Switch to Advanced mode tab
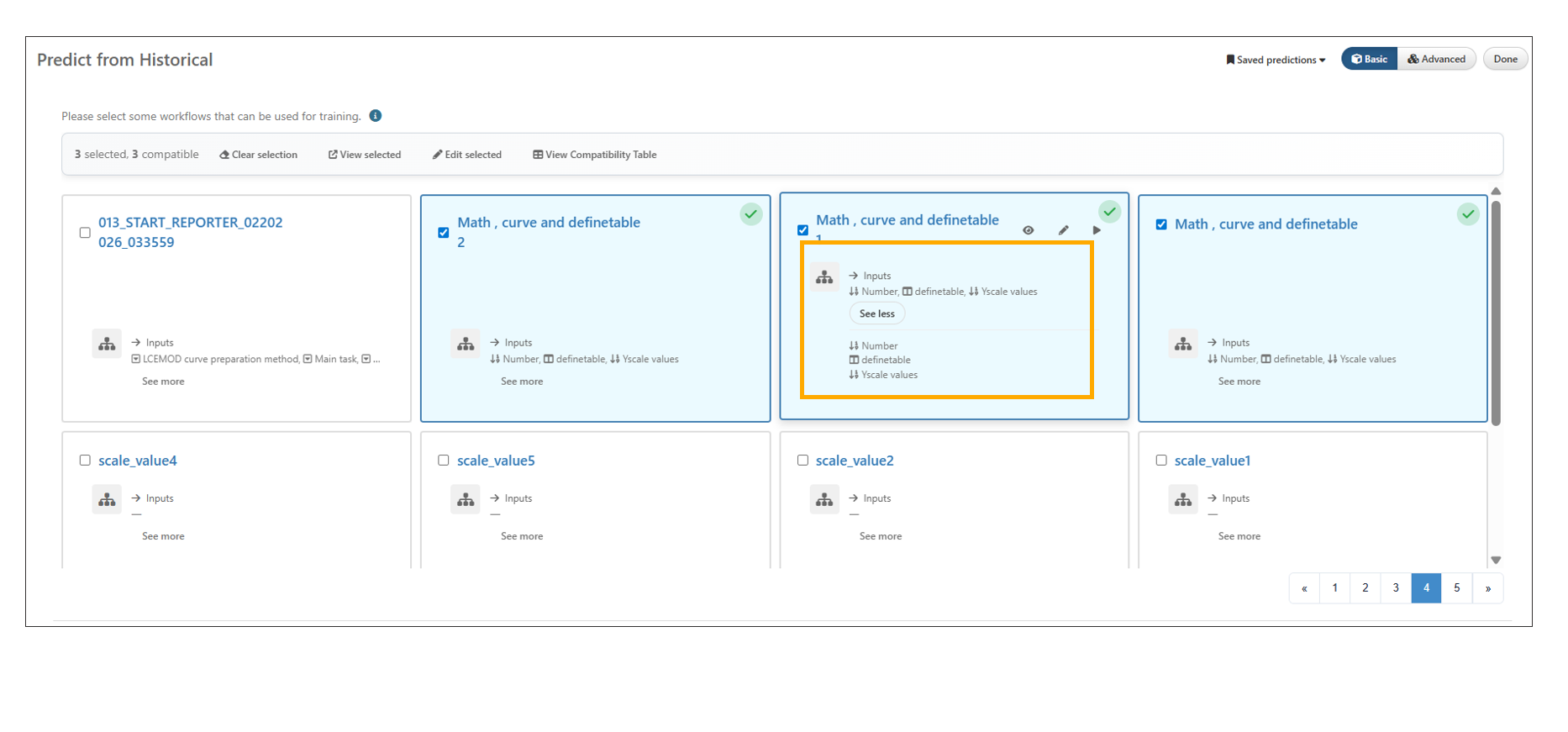1568x732 pixels. [1437, 59]
